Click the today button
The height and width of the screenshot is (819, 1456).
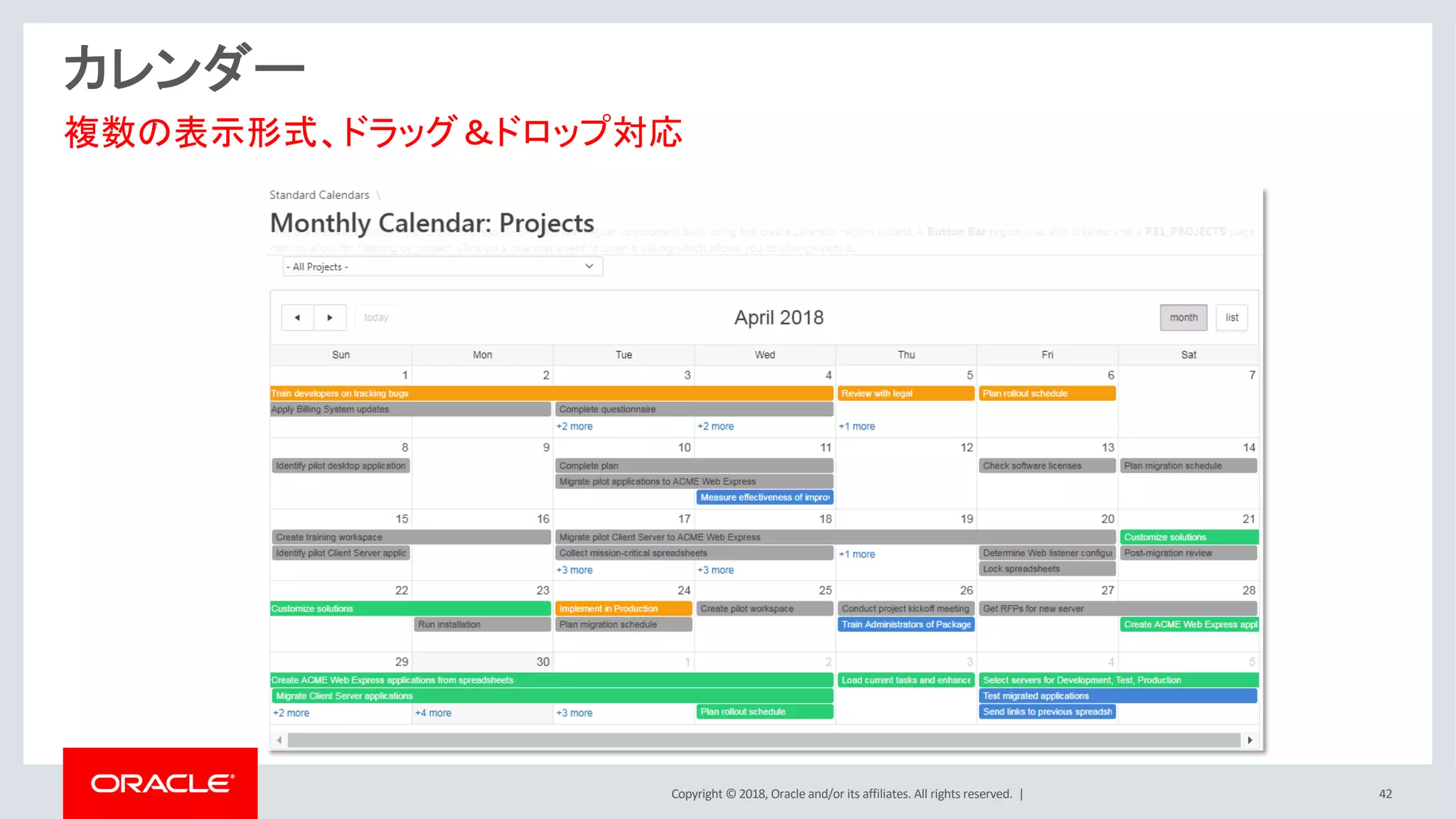(x=376, y=318)
